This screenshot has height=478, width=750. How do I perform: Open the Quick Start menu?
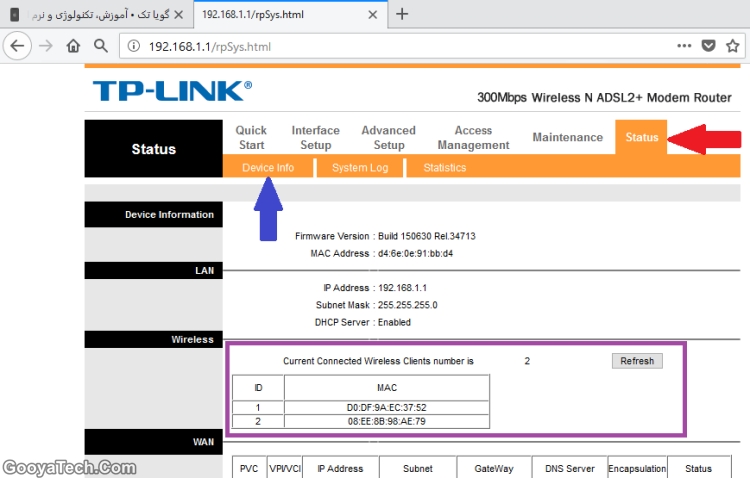pos(252,137)
